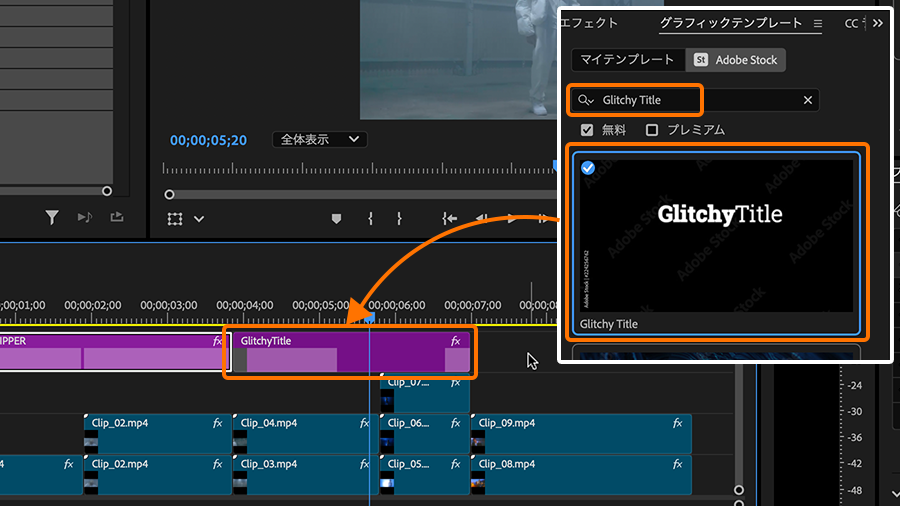Image resolution: width=900 pixels, height=506 pixels.
Task: Click the blue checkmark on Glitchy Title template
Action: click(588, 168)
